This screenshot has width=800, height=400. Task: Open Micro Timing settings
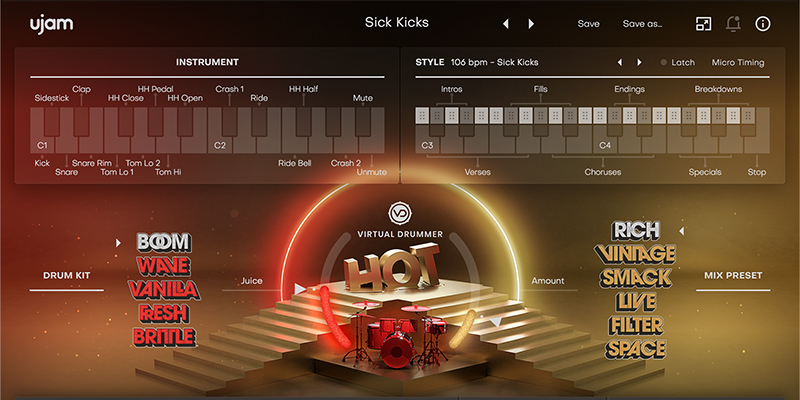coord(738,63)
